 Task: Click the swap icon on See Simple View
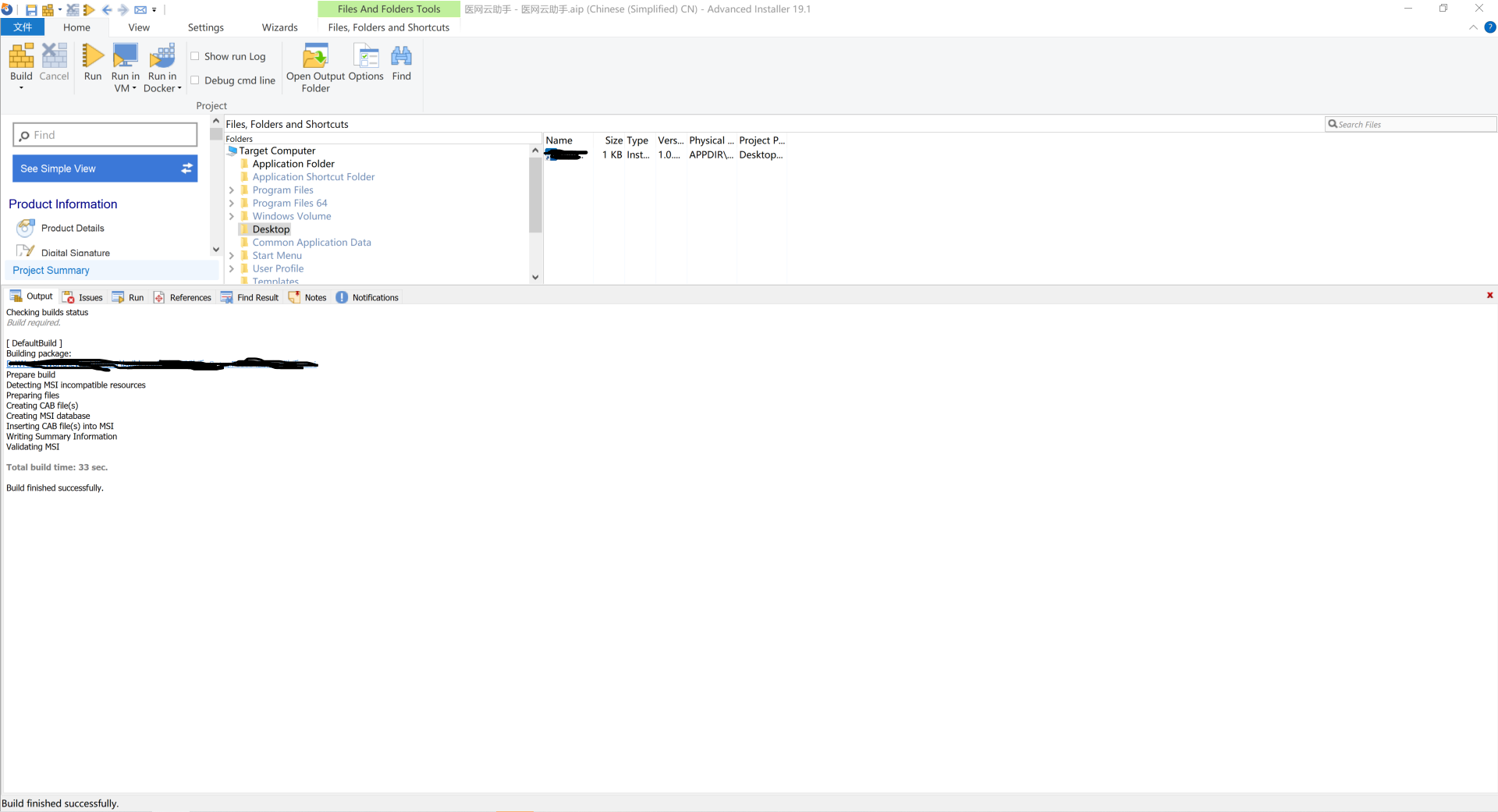point(186,168)
